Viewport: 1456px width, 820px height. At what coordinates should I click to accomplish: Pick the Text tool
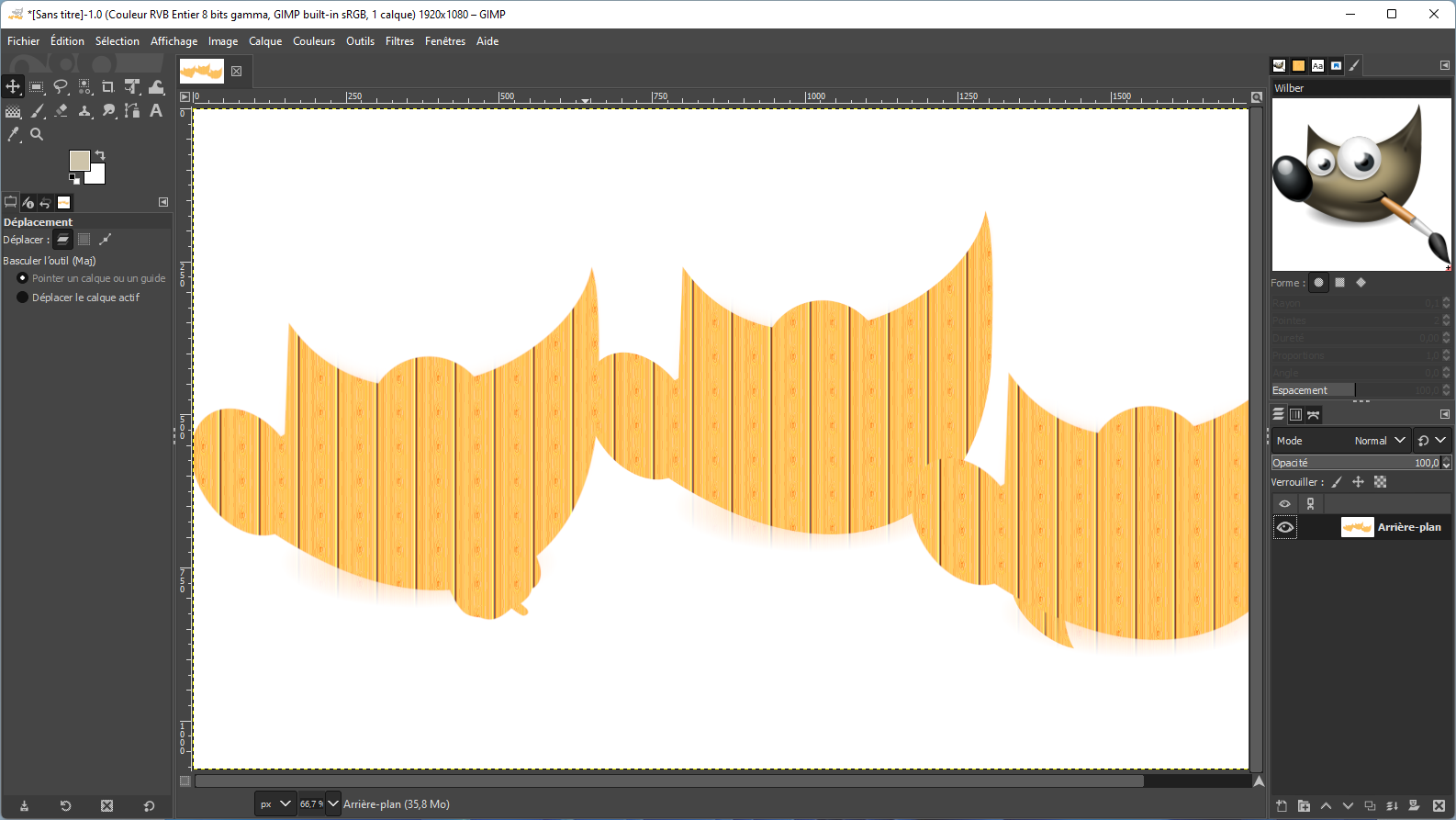click(156, 110)
